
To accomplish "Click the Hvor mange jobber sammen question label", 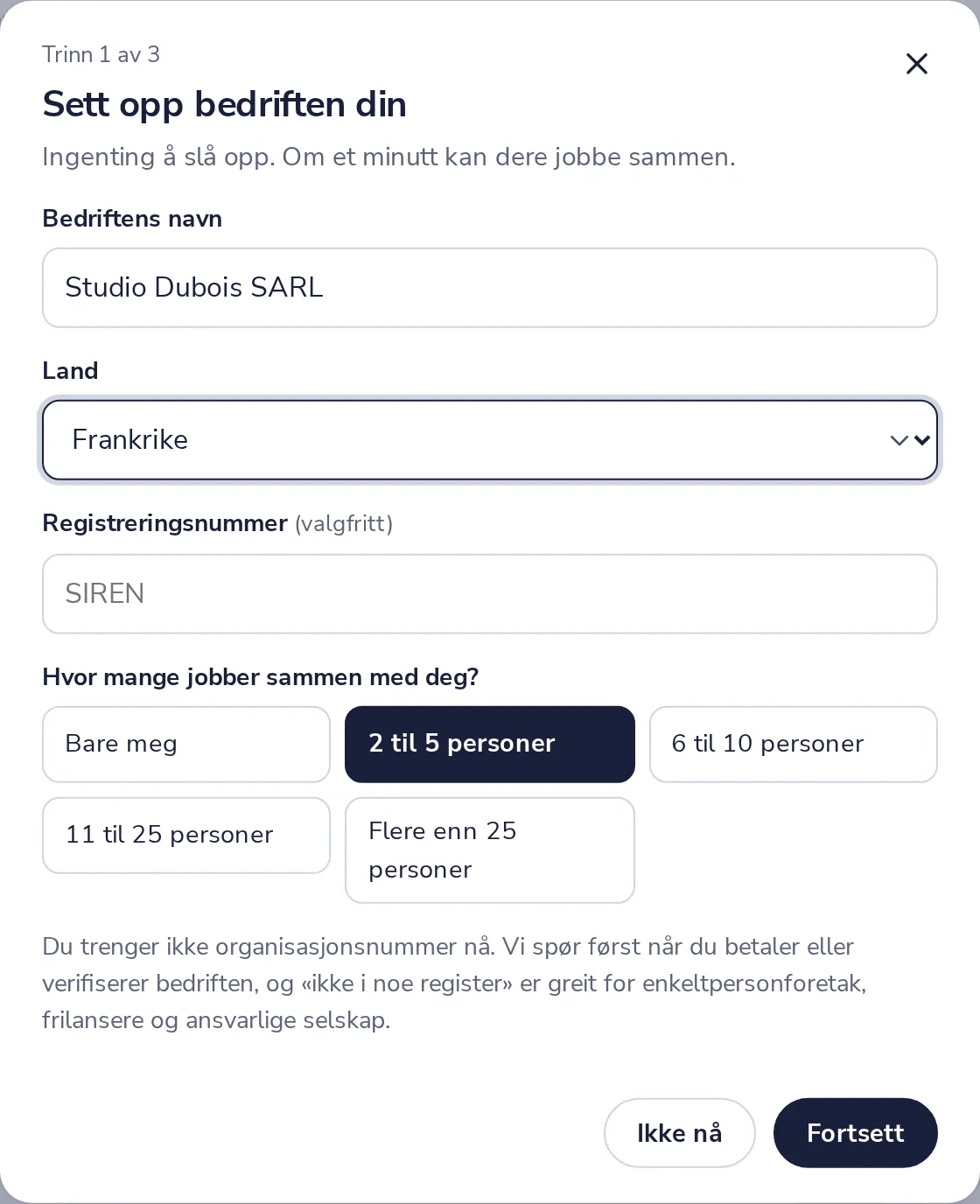I will point(261,677).
